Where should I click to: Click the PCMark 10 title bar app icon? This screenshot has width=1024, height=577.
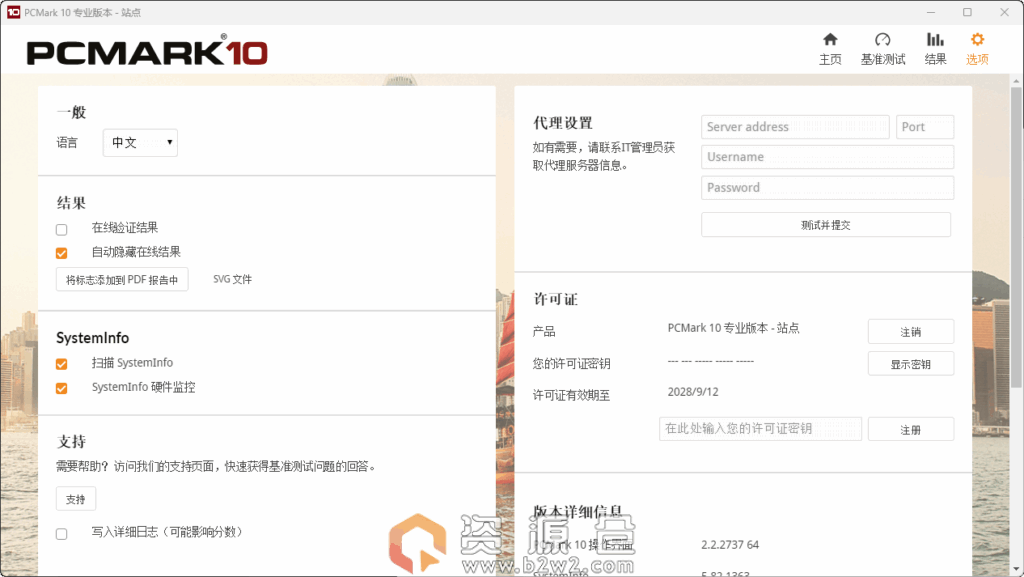coord(13,12)
